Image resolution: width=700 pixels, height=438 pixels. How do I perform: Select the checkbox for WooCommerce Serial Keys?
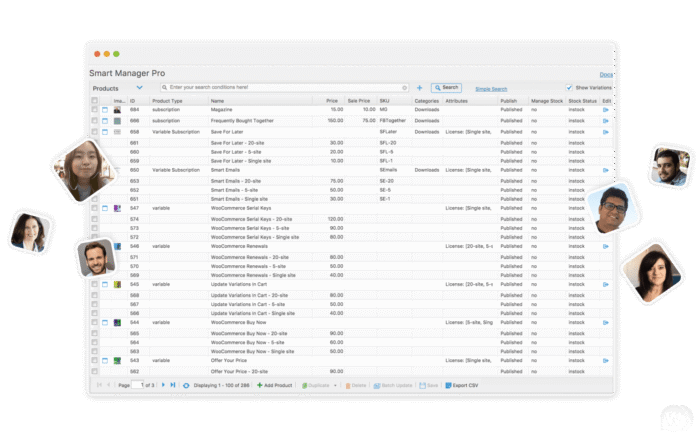point(94,209)
